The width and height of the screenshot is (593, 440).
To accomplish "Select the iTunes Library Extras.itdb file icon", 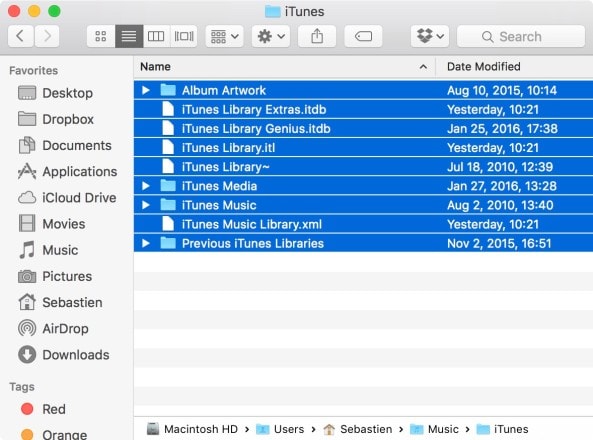I will (168, 109).
